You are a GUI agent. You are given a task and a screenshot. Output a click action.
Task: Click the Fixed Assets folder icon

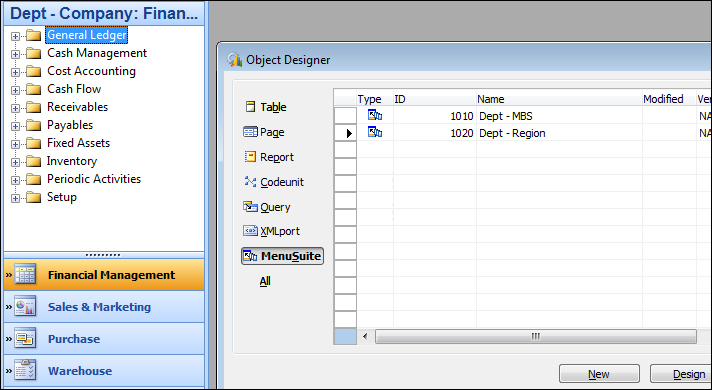34,143
